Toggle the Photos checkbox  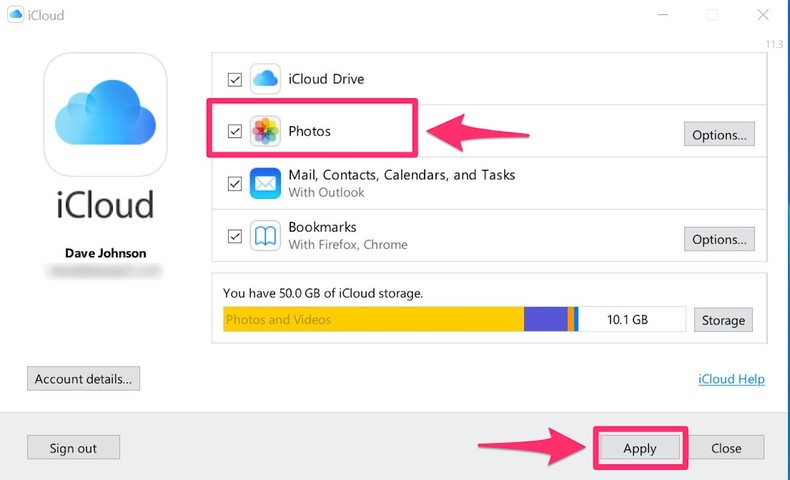pyautogui.click(x=235, y=131)
